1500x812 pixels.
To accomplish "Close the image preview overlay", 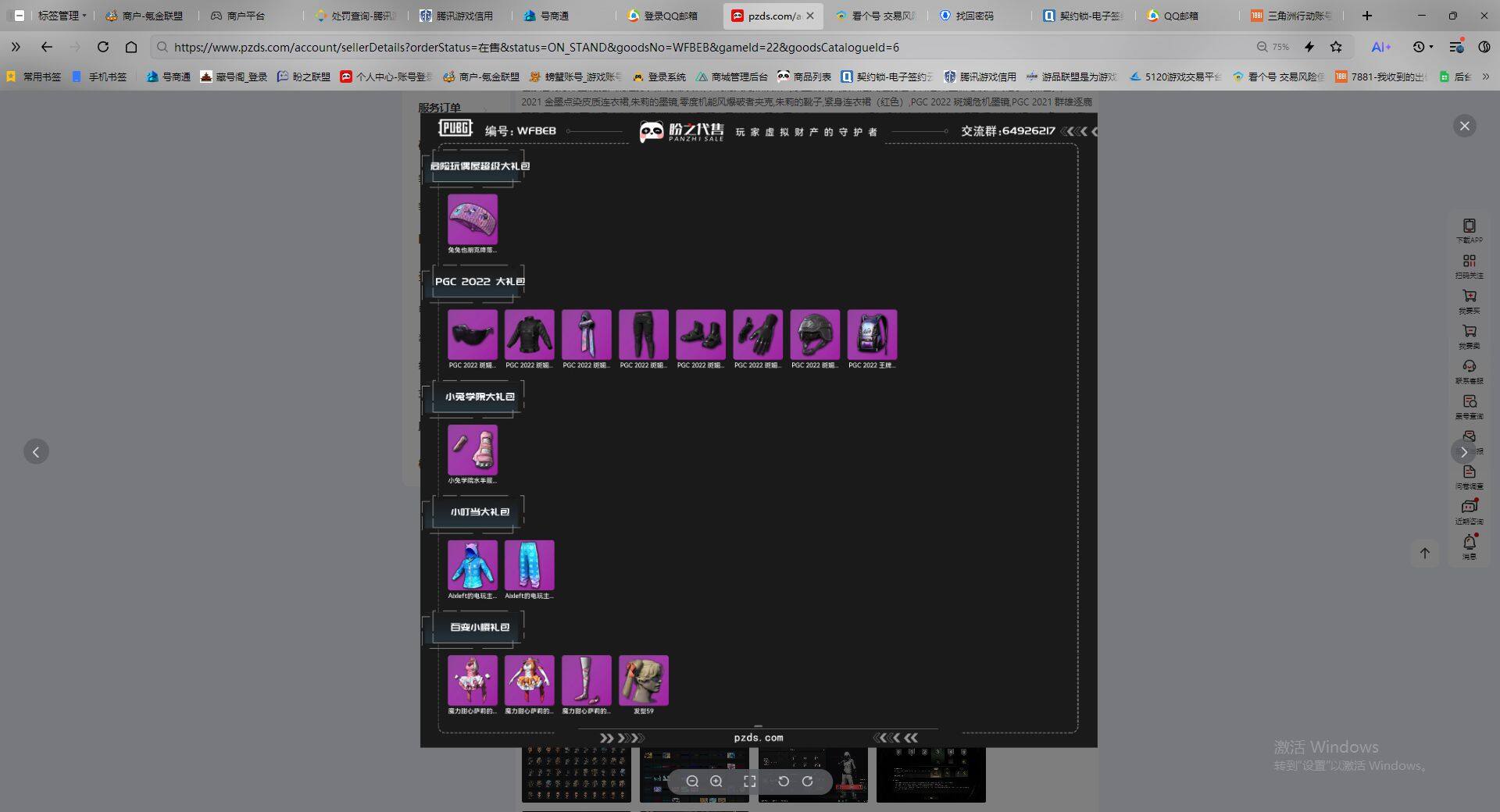I will coord(1465,126).
